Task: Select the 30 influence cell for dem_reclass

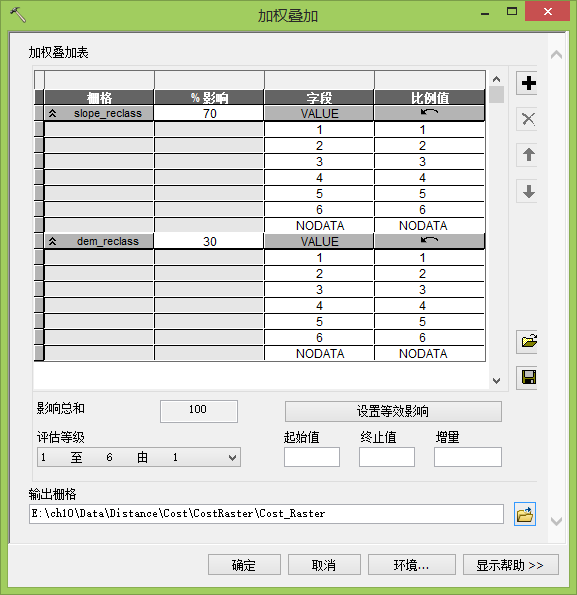Action: 209,241
